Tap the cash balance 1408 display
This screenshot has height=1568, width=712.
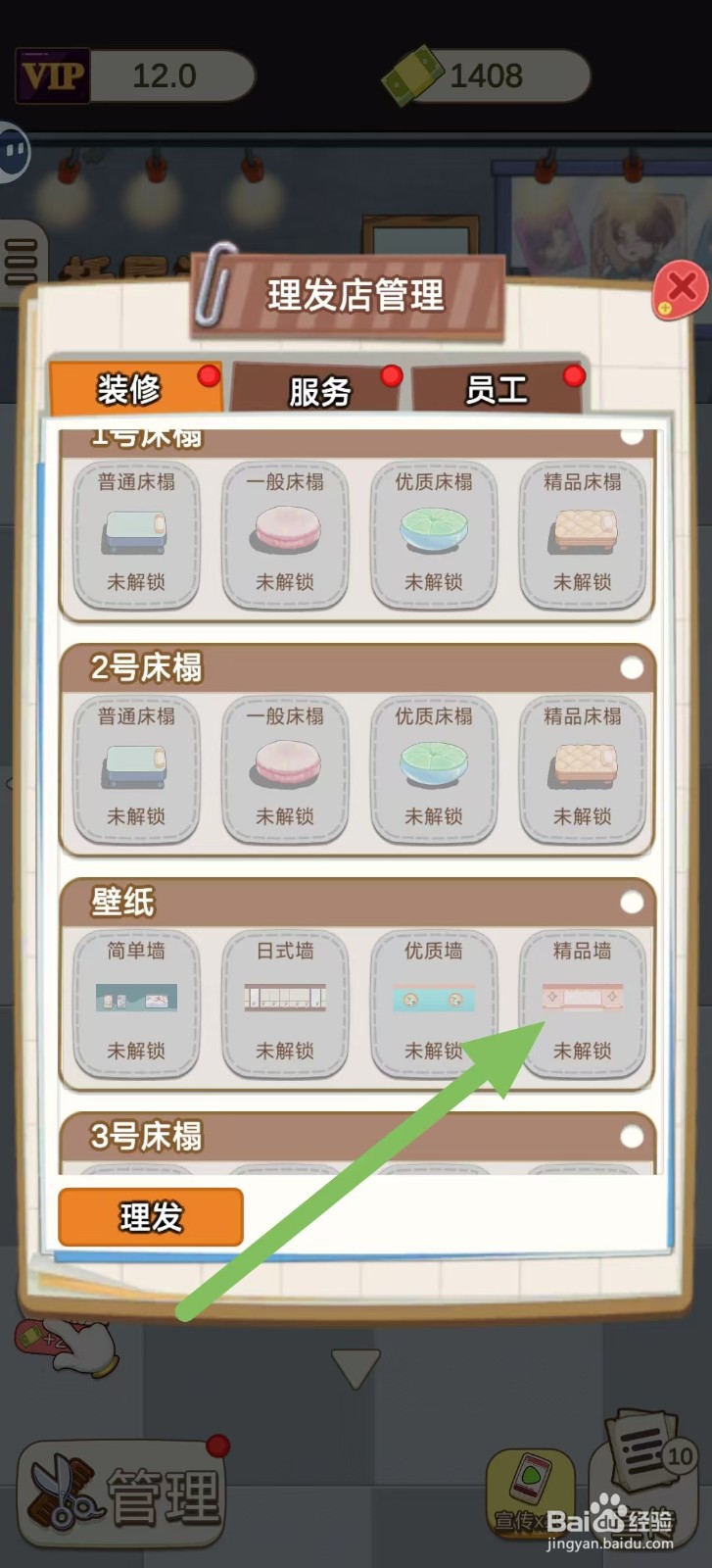coord(486,75)
